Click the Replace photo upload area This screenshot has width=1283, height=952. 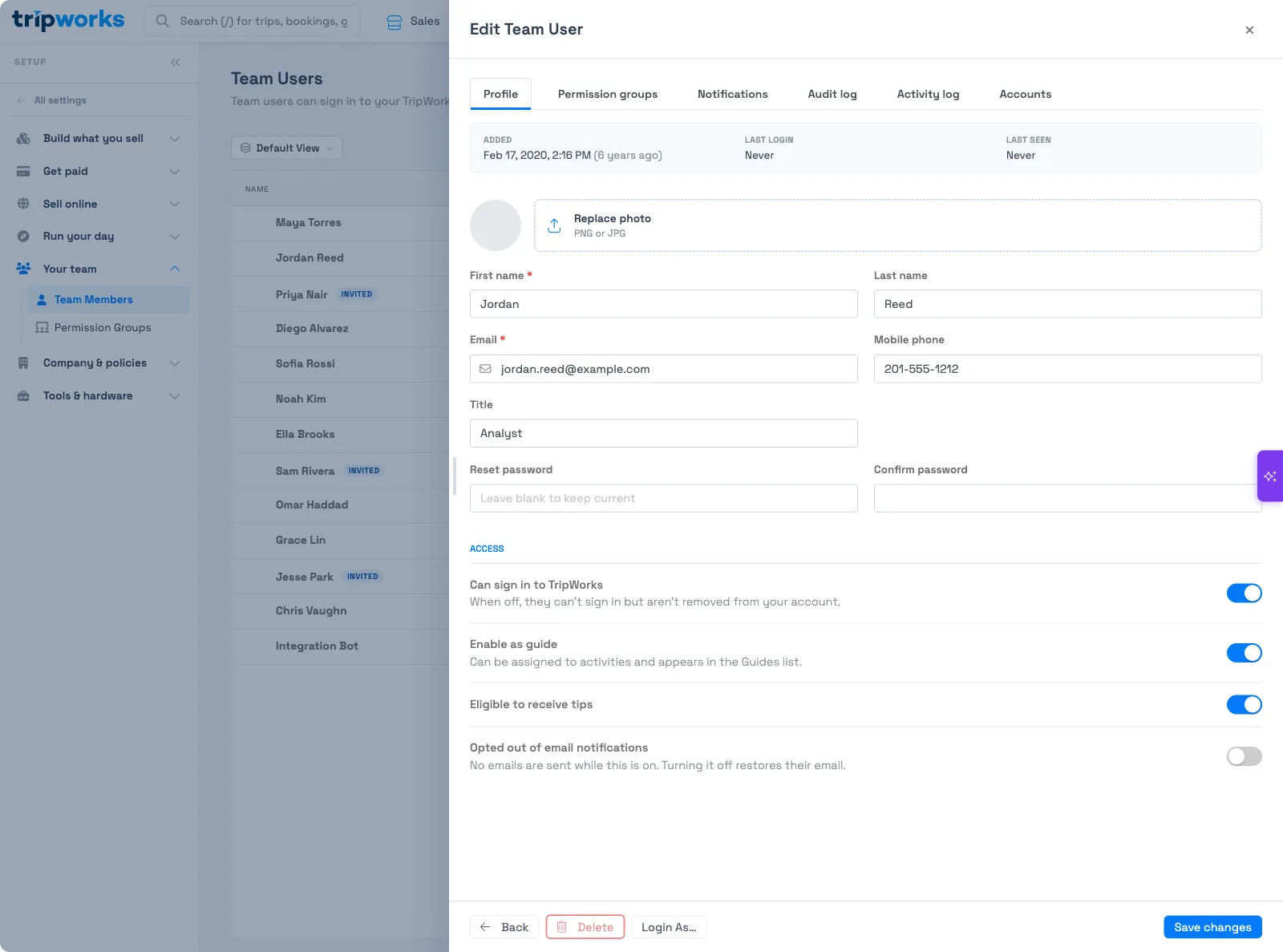tap(898, 225)
